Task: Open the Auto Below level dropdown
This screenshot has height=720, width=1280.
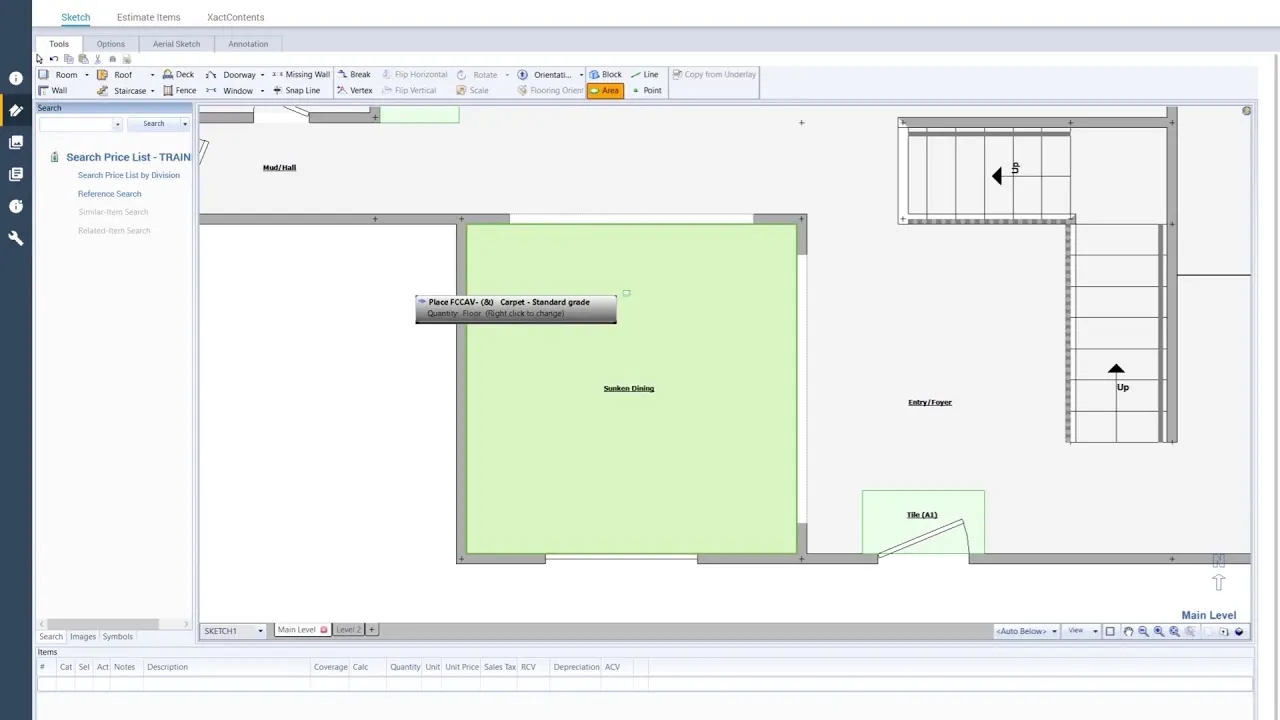Action: (x=1027, y=631)
